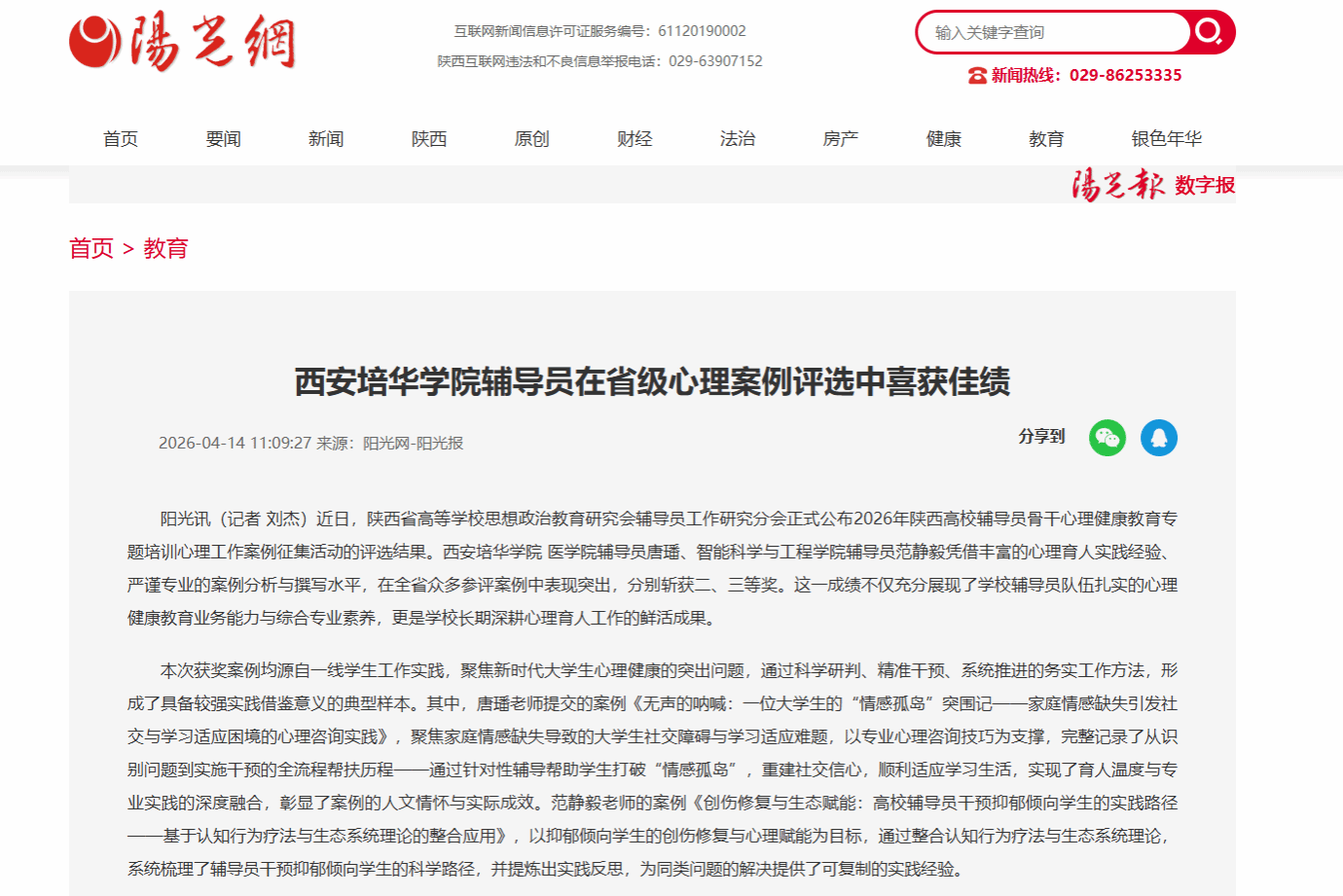
Task: Navigate to the 原创 section
Action: (531, 139)
